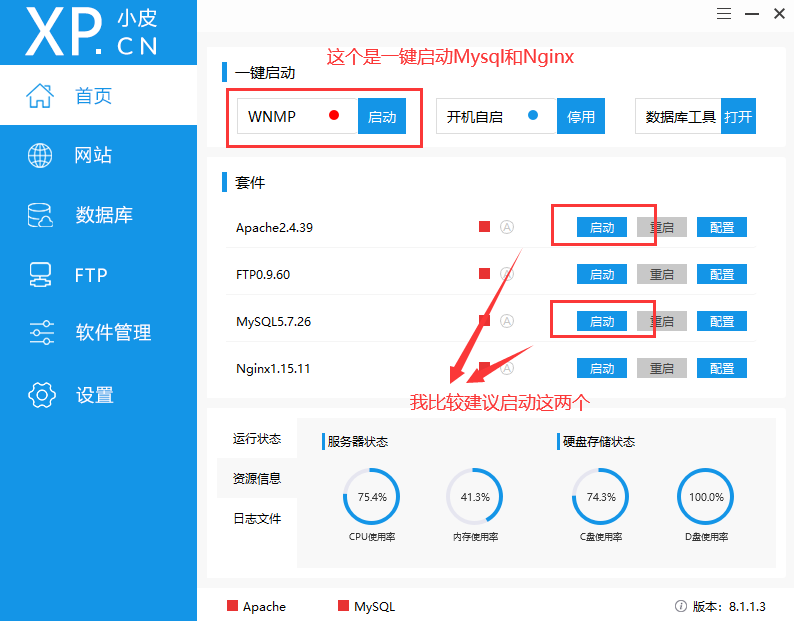Open the hamburger menu at top right
Viewport: 794px width, 621px height.
(x=726, y=13)
